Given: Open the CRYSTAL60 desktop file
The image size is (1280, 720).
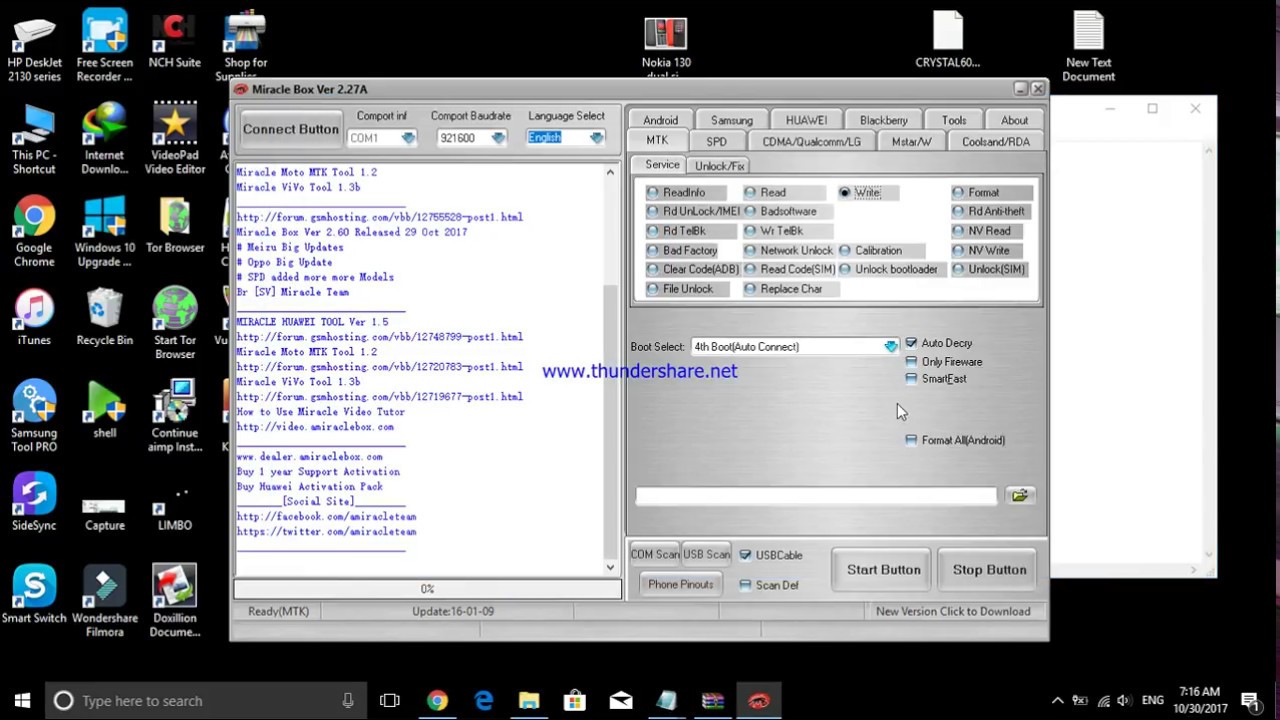Looking at the screenshot, I should [x=947, y=40].
